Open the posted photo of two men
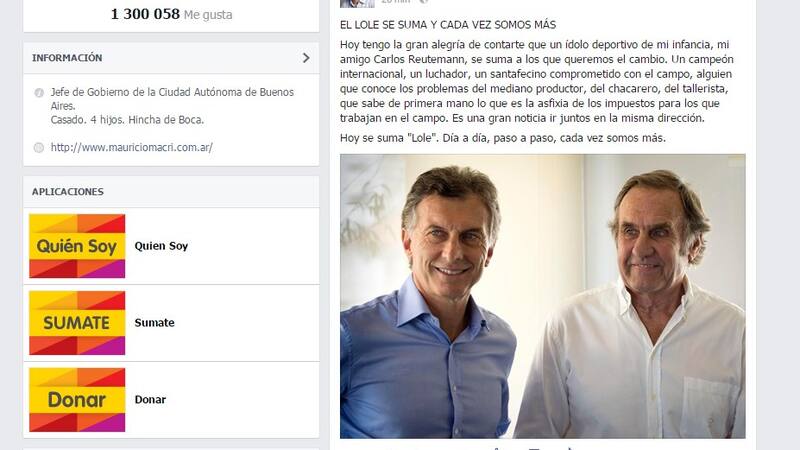 pos(543,296)
